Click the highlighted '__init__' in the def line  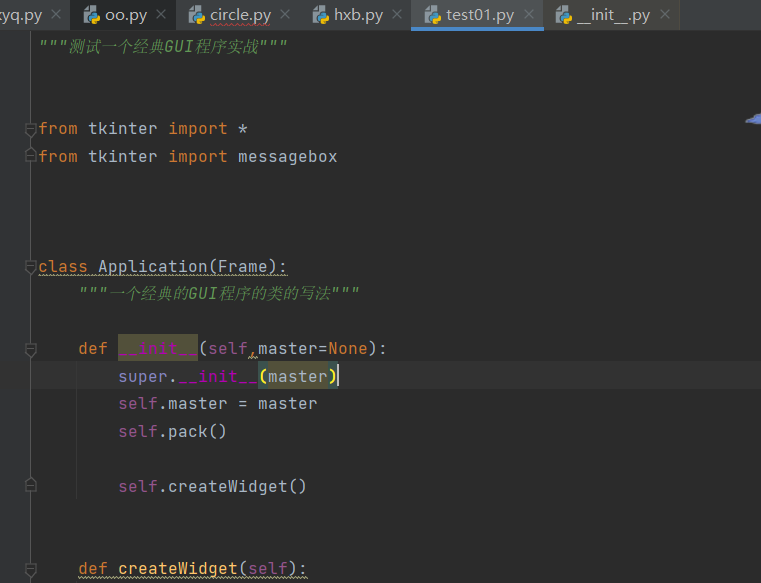[x=158, y=348]
